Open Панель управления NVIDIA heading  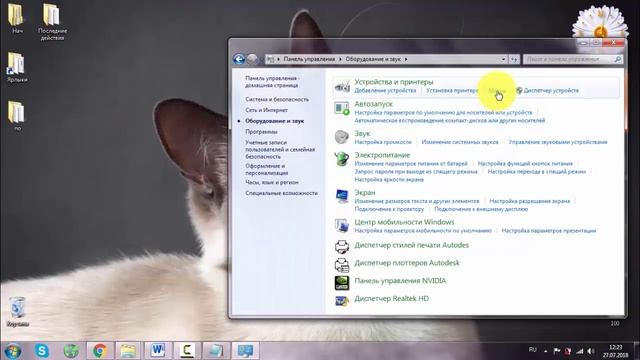[x=400, y=280]
